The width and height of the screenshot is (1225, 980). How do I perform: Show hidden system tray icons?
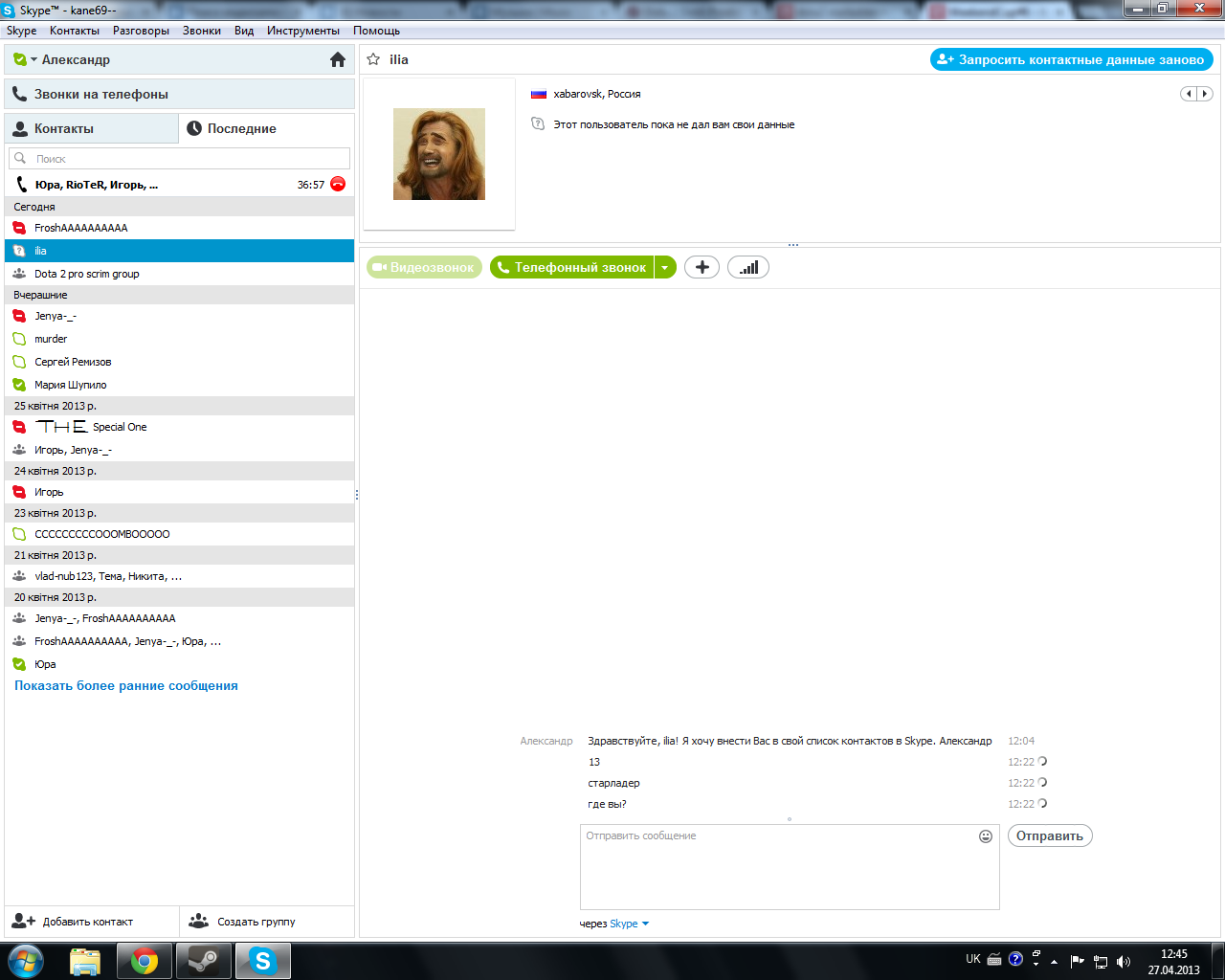(1054, 961)
